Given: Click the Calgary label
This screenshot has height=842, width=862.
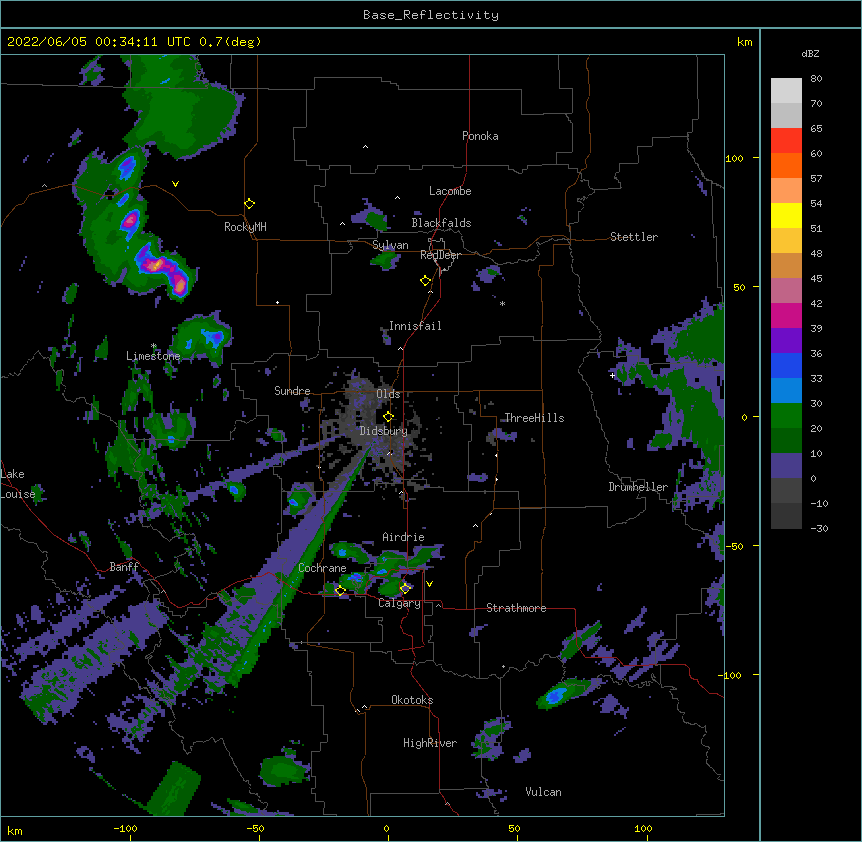Looking at the screenshot, I should [400, 603].
